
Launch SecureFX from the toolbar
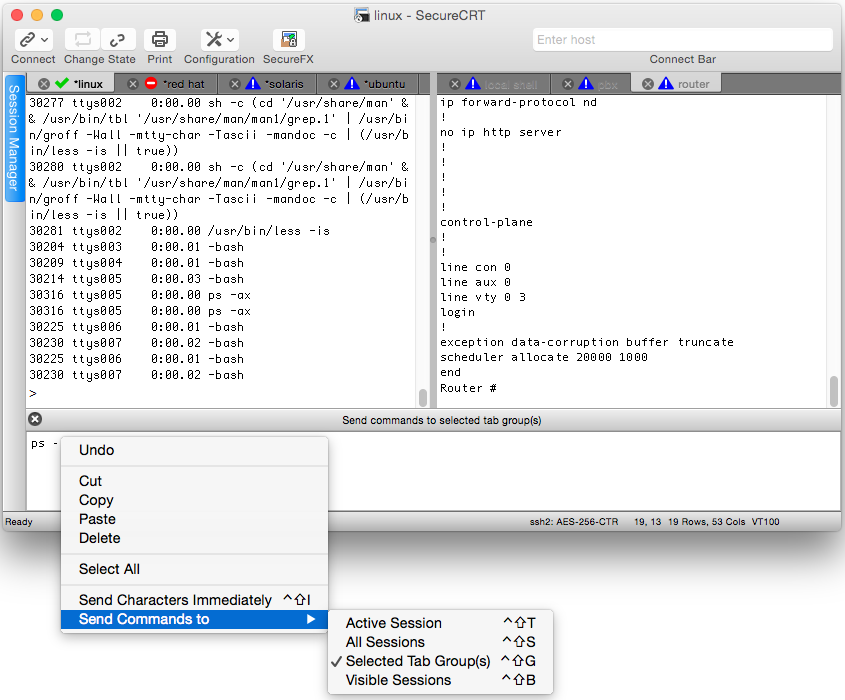[289, 40]
